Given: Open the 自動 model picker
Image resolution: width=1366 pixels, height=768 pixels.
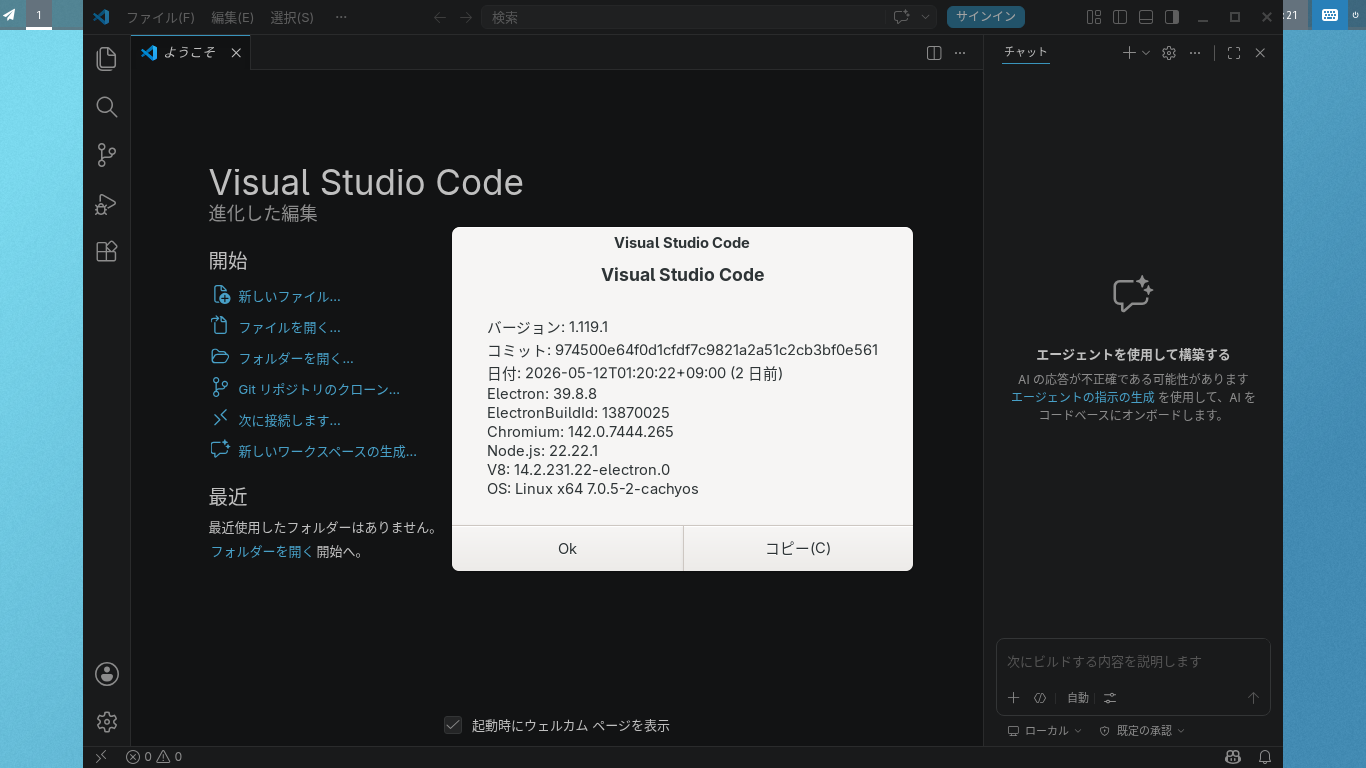Looking at the screenshot, I should pyautogui.click(x=1077, y=698).
